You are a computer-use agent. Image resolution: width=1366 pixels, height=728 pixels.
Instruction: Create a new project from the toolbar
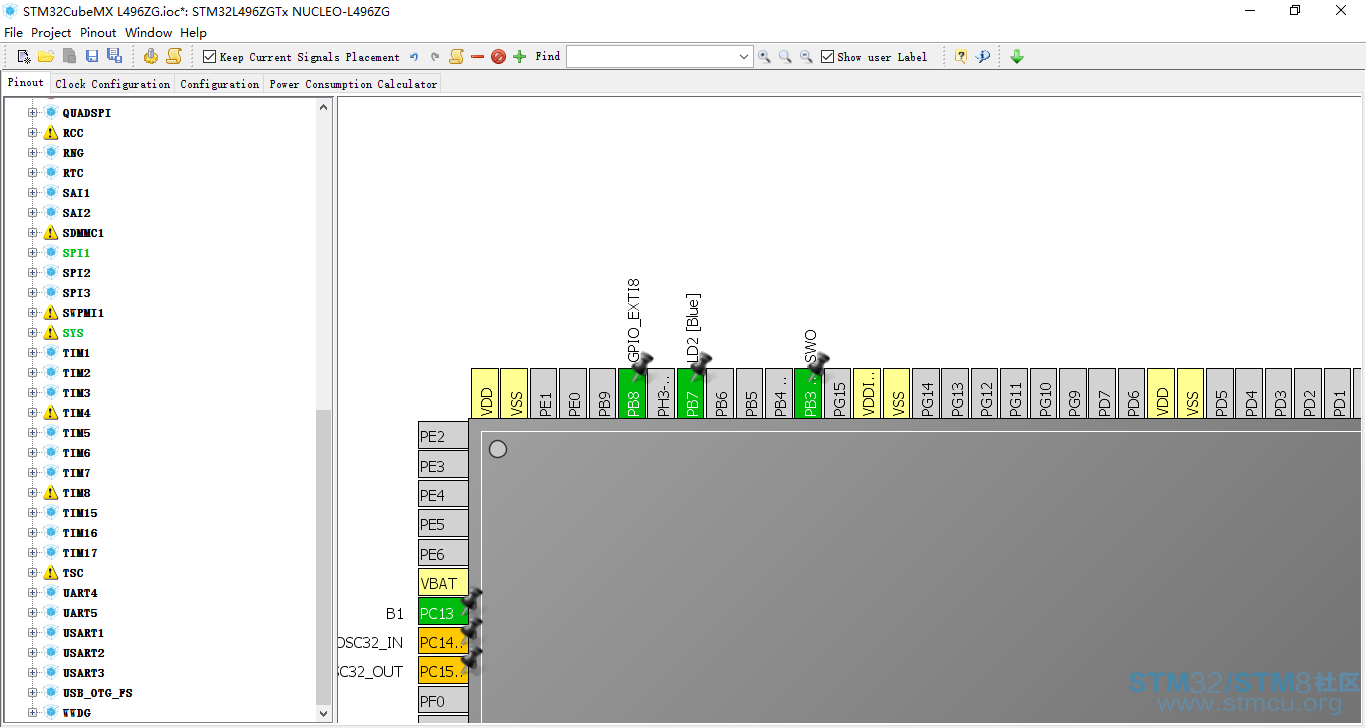tap(24, 57)
